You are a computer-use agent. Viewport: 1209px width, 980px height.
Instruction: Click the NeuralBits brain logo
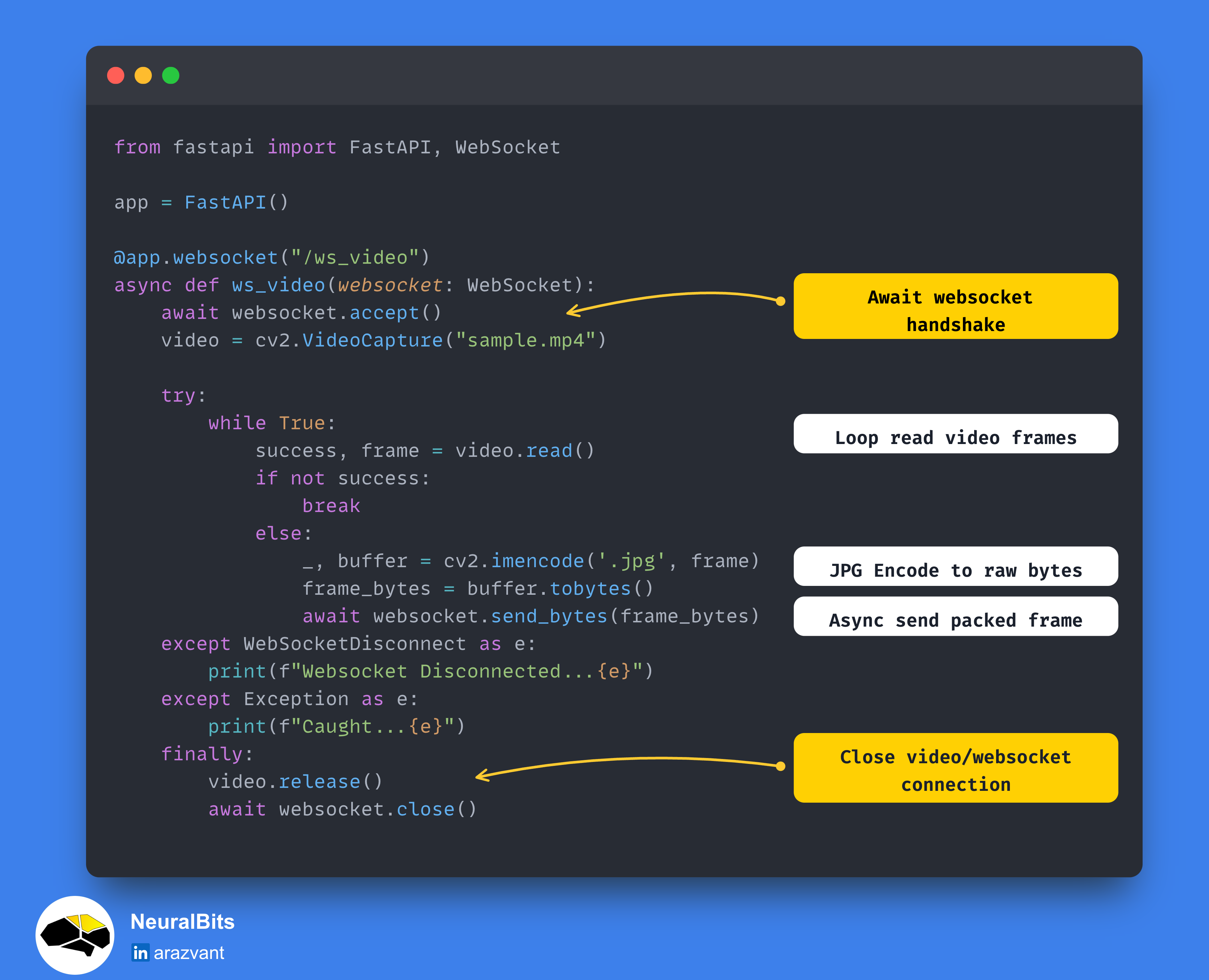click(x=75, y=935)
